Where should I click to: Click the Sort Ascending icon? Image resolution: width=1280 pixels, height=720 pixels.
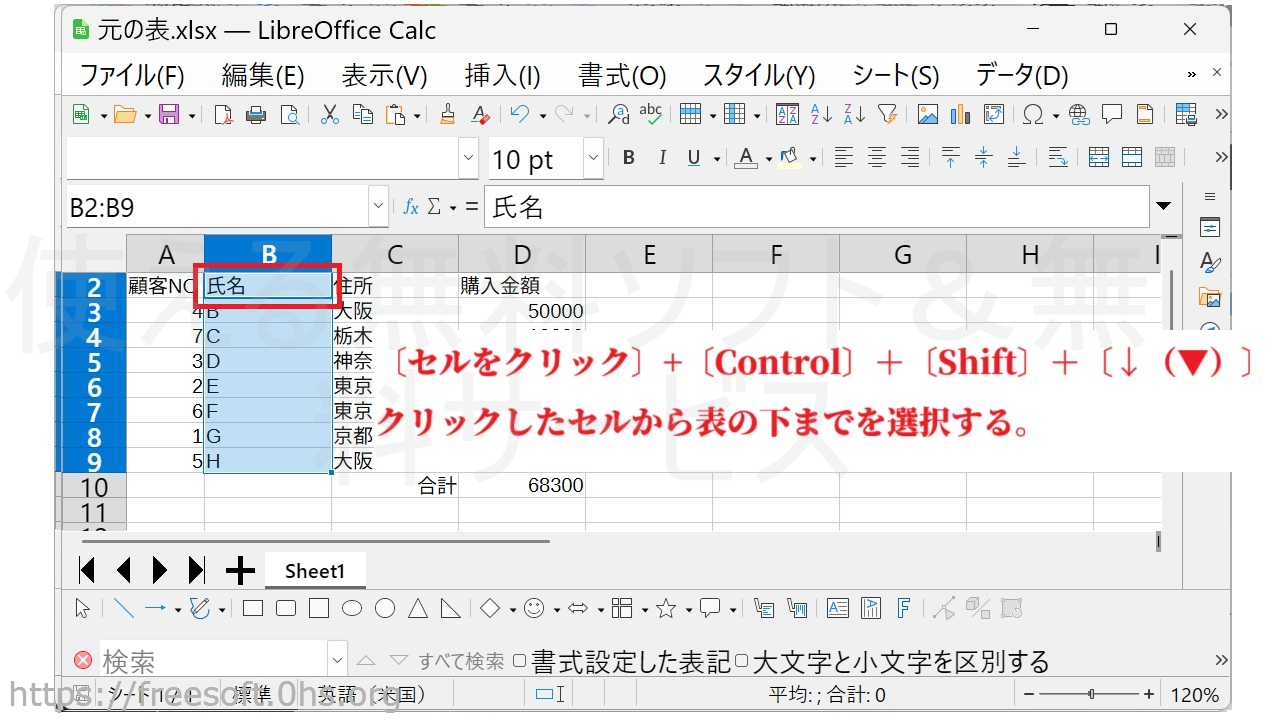pyautogui.click(x=821, y=114)
